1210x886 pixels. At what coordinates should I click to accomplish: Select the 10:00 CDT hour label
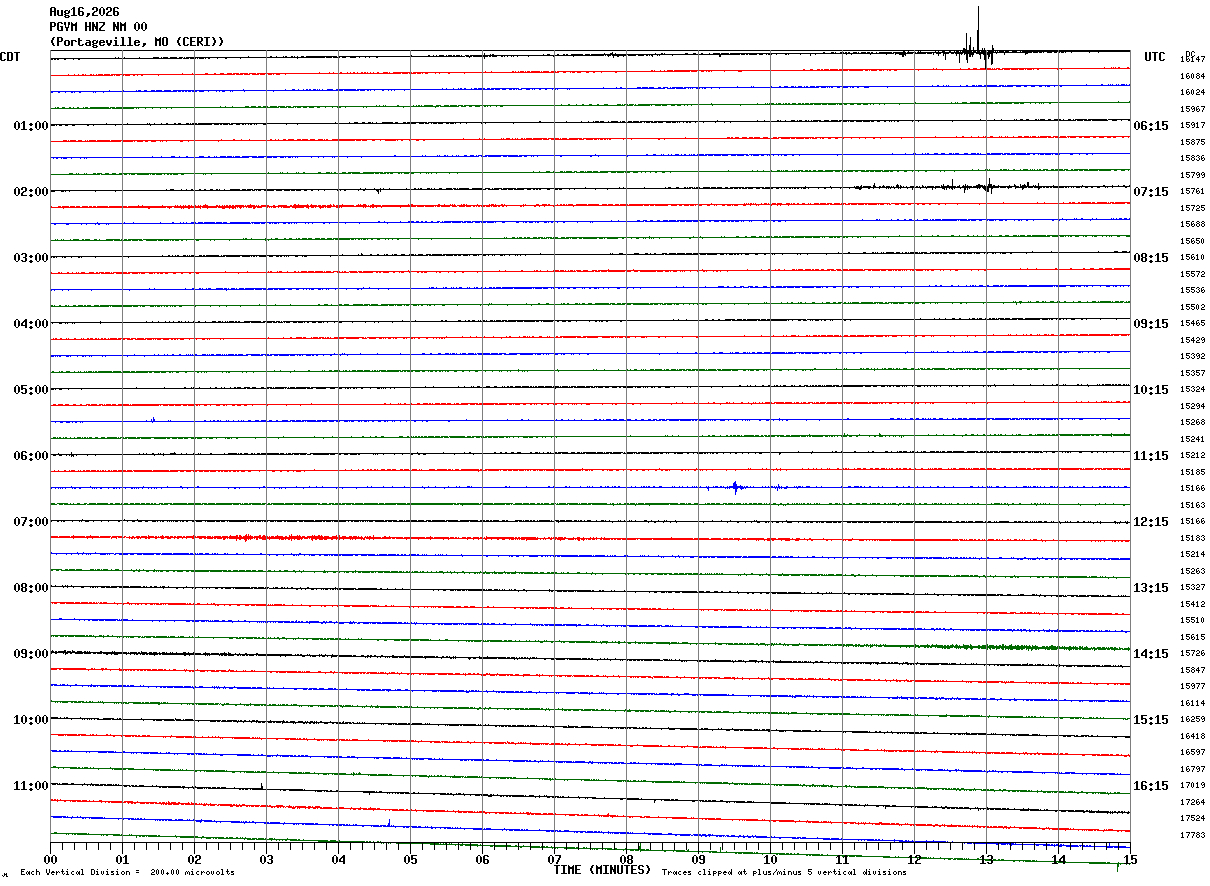coord(31,720)
